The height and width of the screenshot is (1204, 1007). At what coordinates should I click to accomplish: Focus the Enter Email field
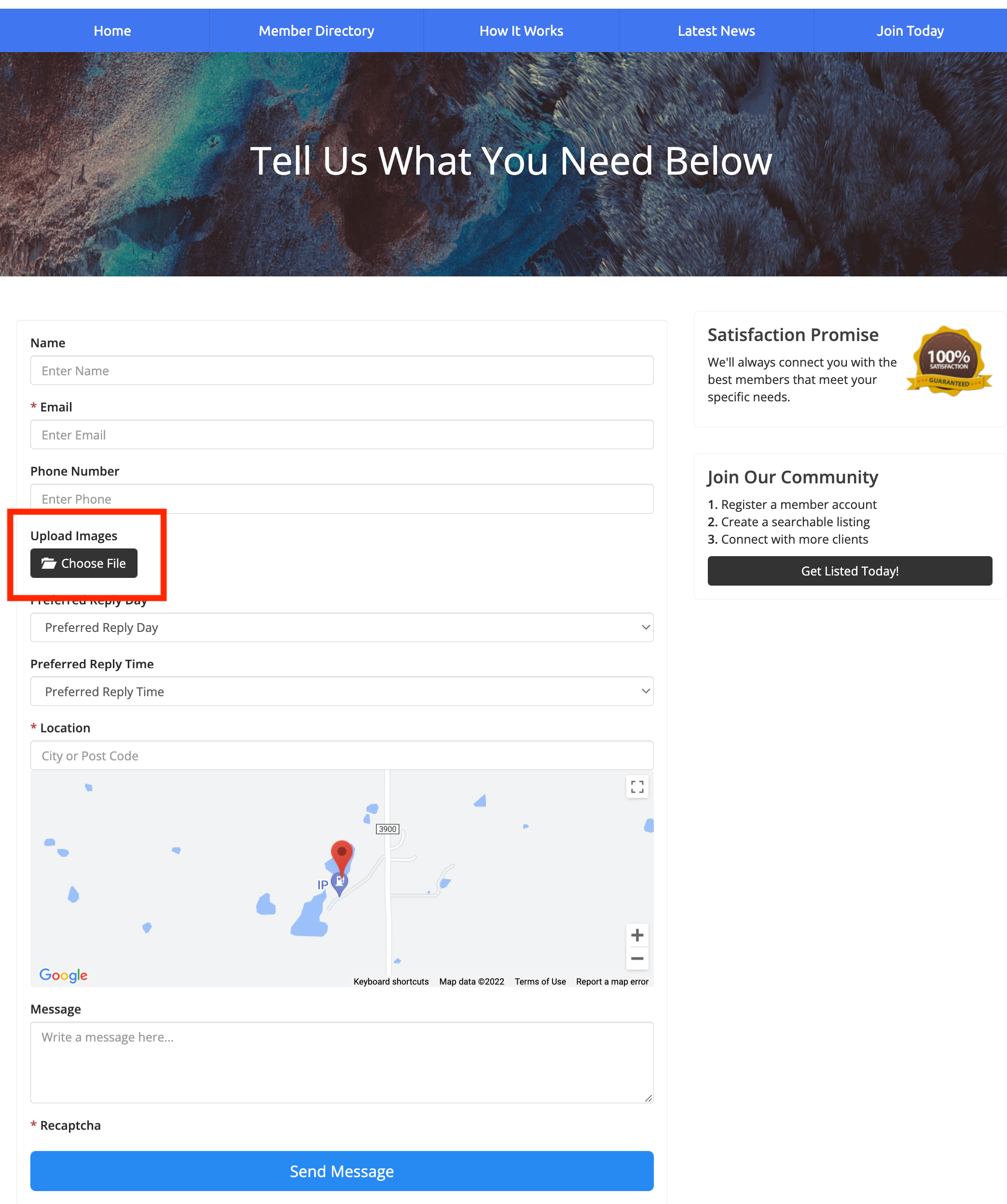(x=342, y=435)
